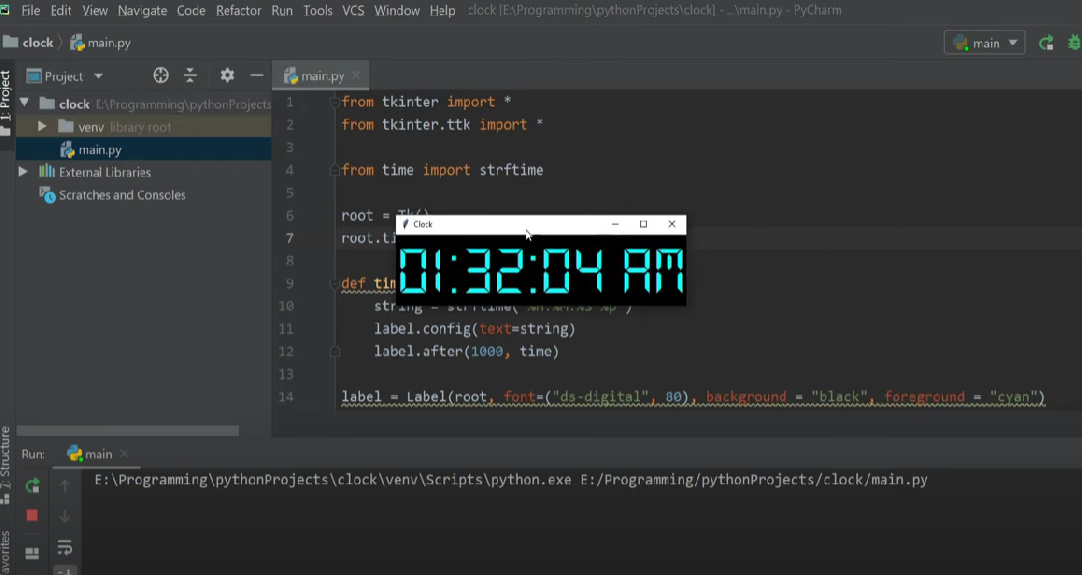Click the red Stop icon in Run panel
1082x575 pixels.
(32, 516)
